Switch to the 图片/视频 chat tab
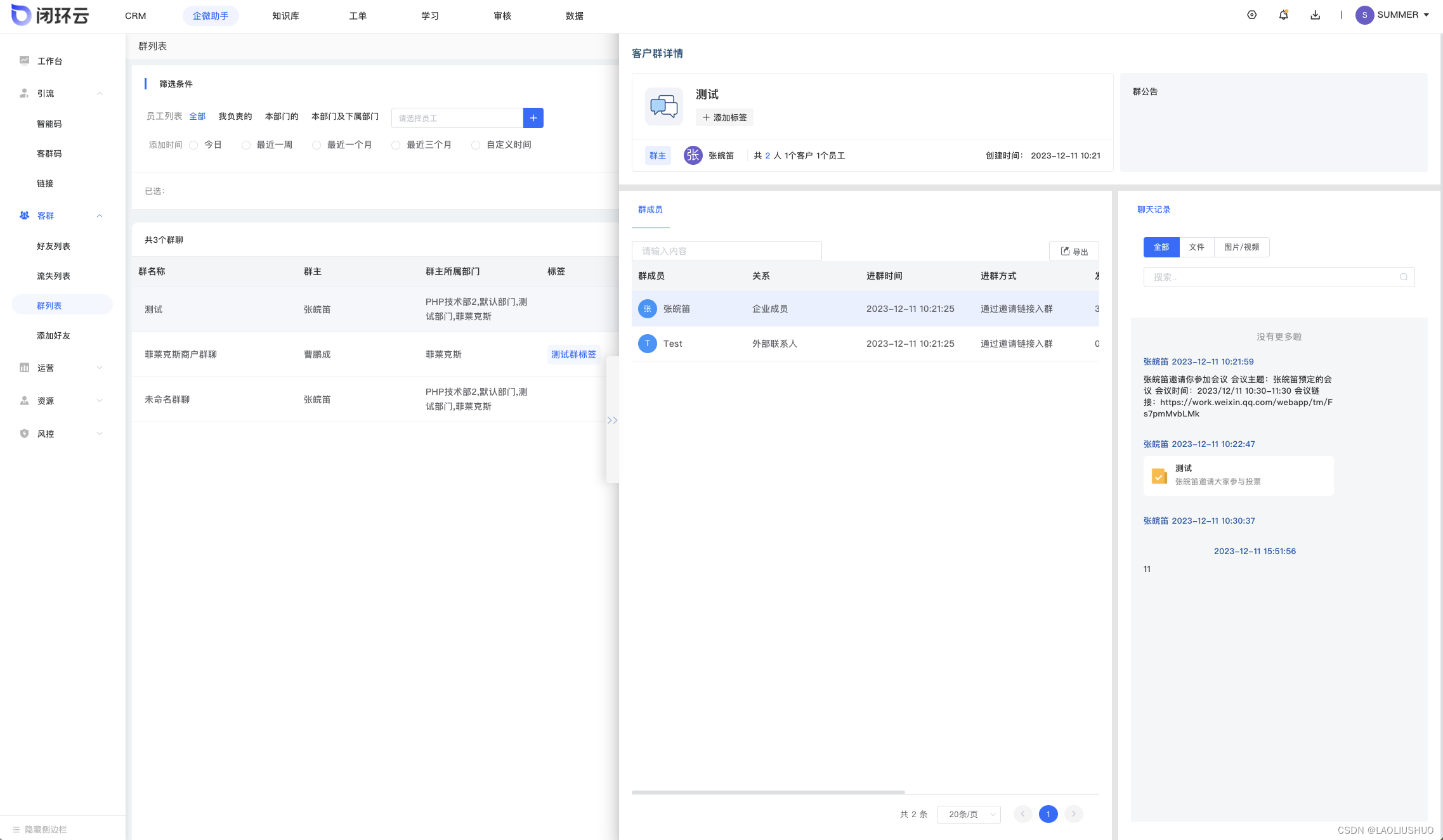 click(1241, 247)
